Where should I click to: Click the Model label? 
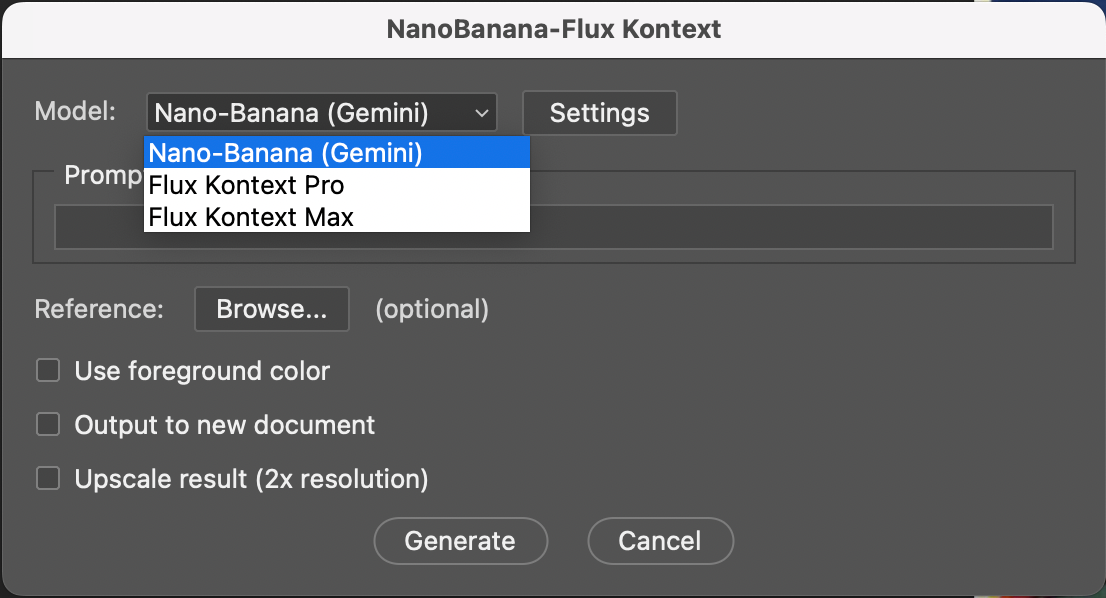[x=74, y=111]
